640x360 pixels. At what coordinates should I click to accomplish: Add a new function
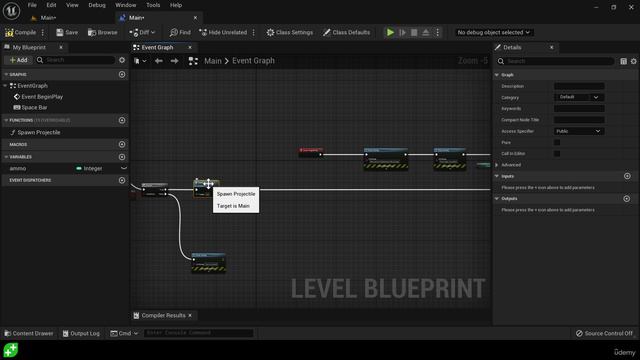coord(122,120)
